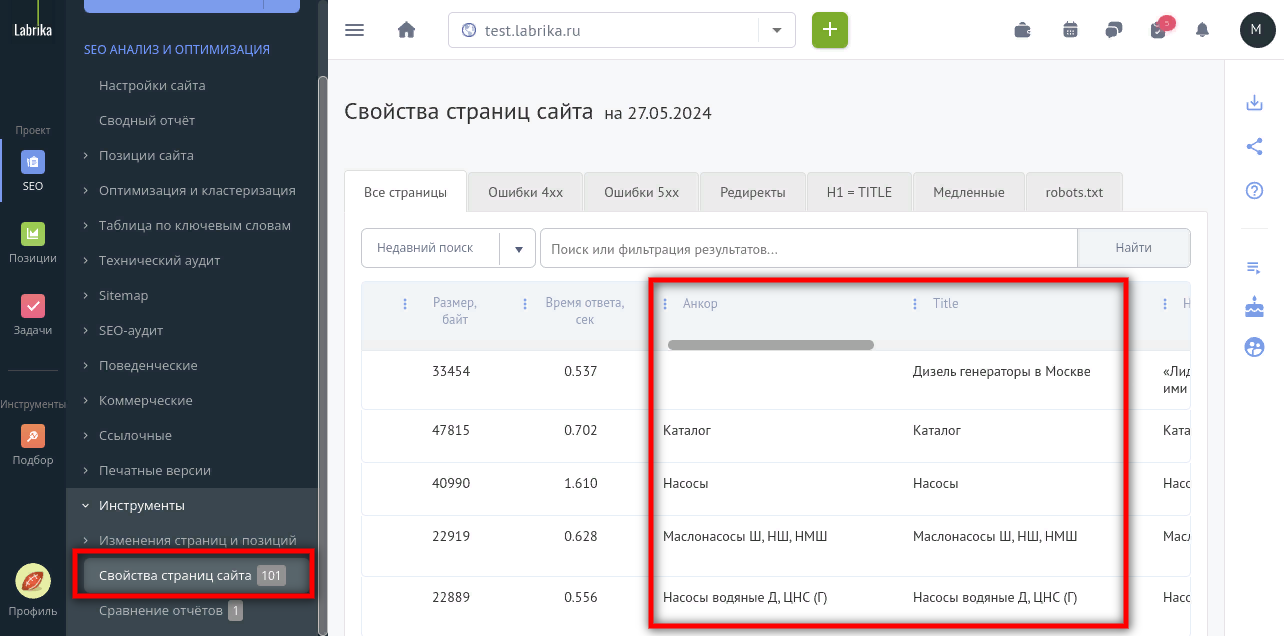This screenshot has height=636, width=1284.
Task: Open the calendar icon in header
Action: coord(1071,30)
